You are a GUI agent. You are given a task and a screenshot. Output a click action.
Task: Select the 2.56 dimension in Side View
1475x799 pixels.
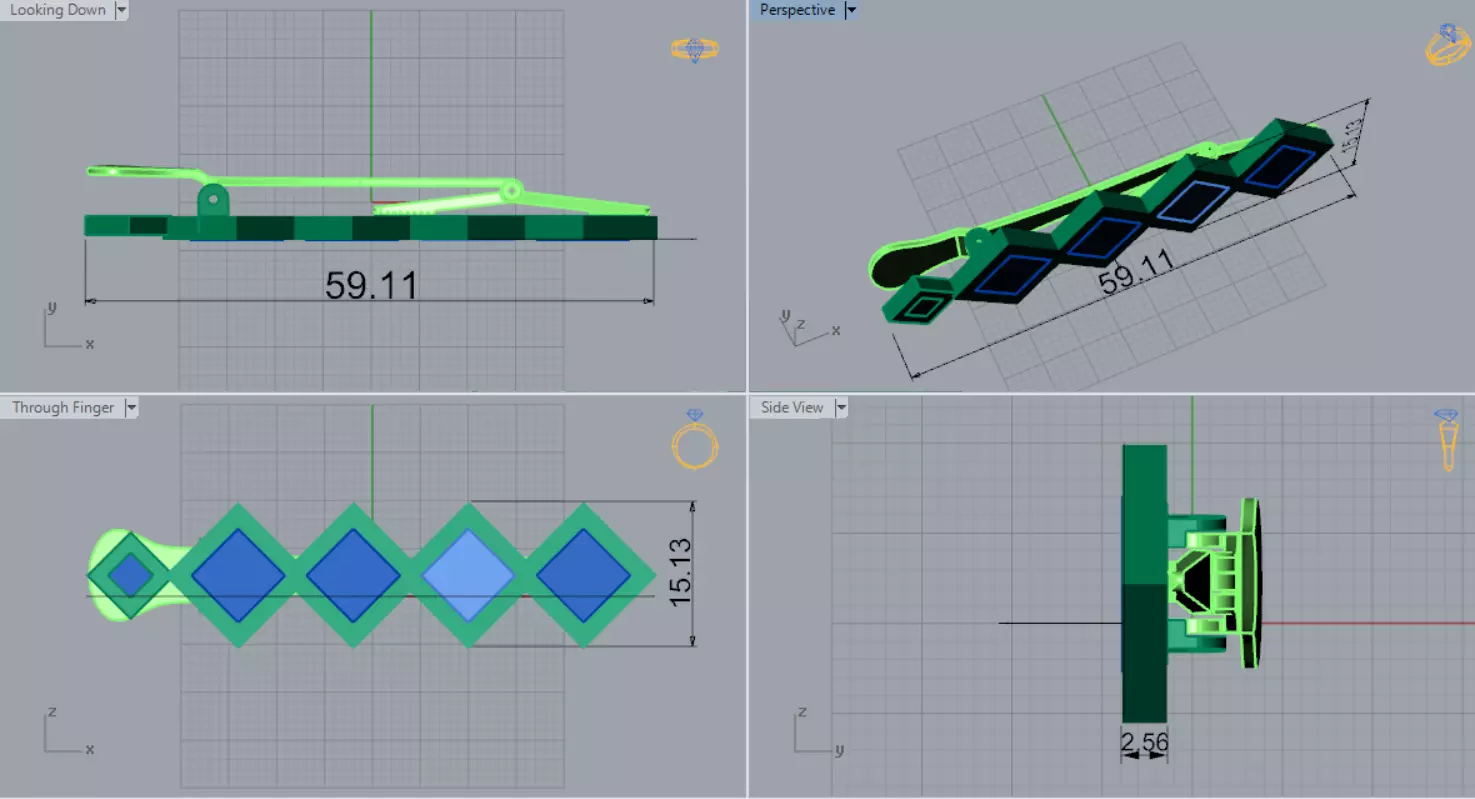1144,743
